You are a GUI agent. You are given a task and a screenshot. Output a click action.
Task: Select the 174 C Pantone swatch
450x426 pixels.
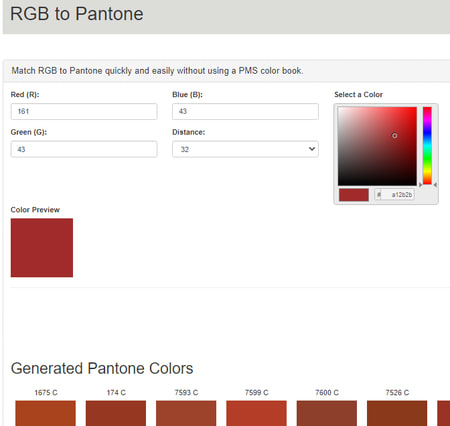click(116, 413)
